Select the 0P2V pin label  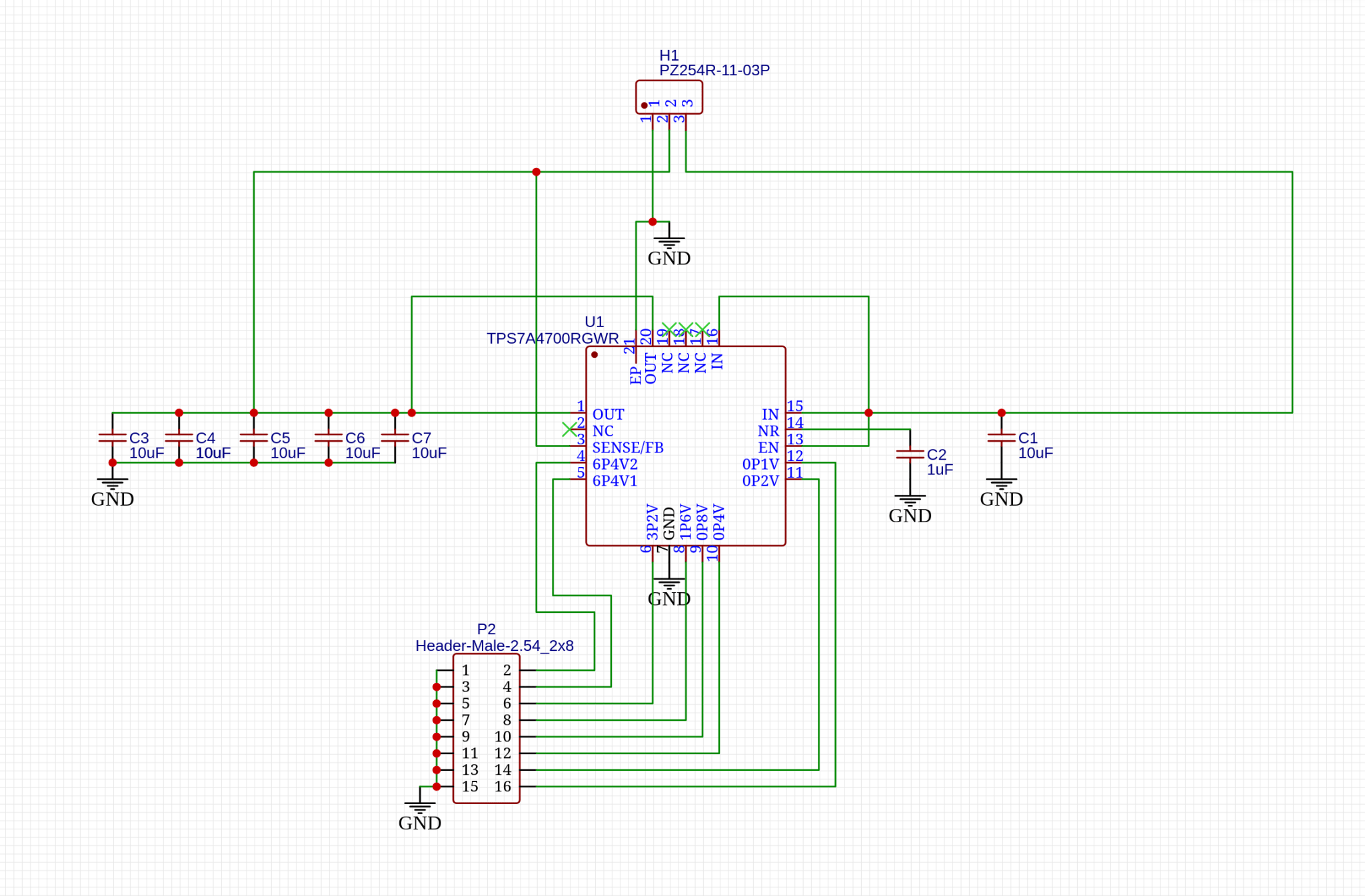pos(760,481)
